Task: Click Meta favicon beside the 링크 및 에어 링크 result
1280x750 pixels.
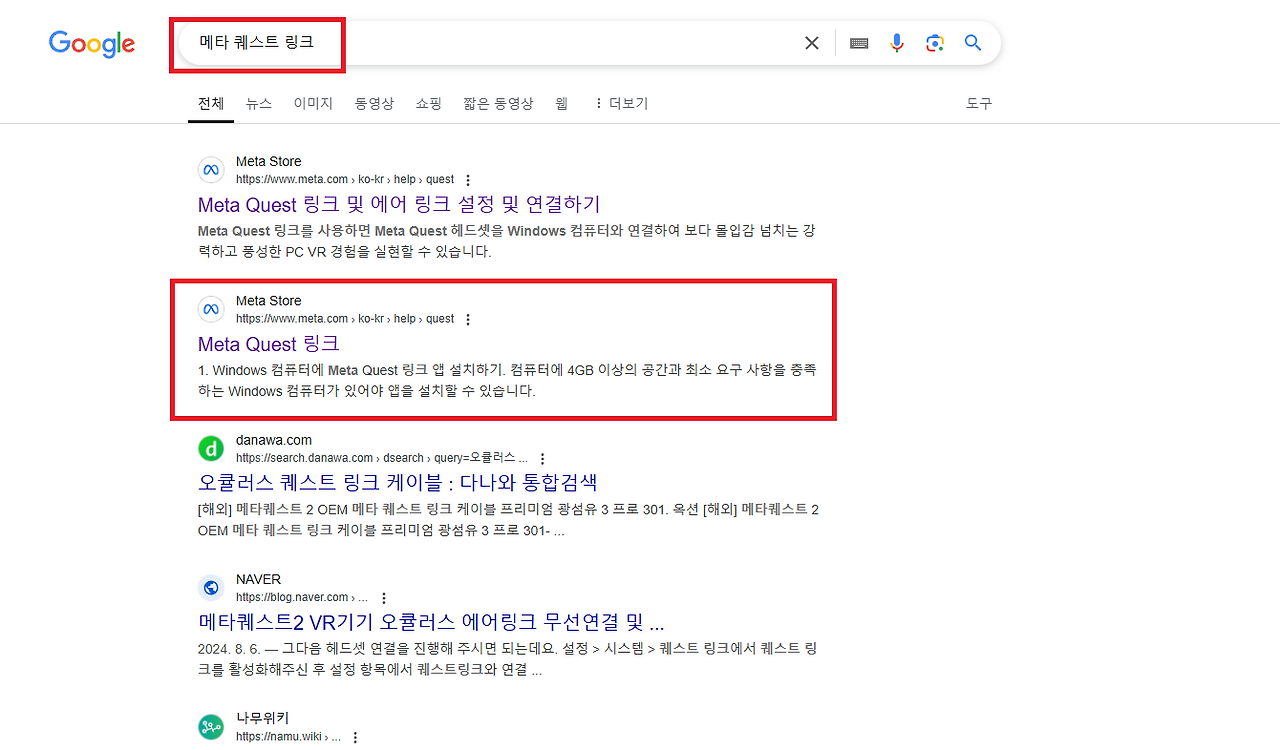Action: [211, 170]
